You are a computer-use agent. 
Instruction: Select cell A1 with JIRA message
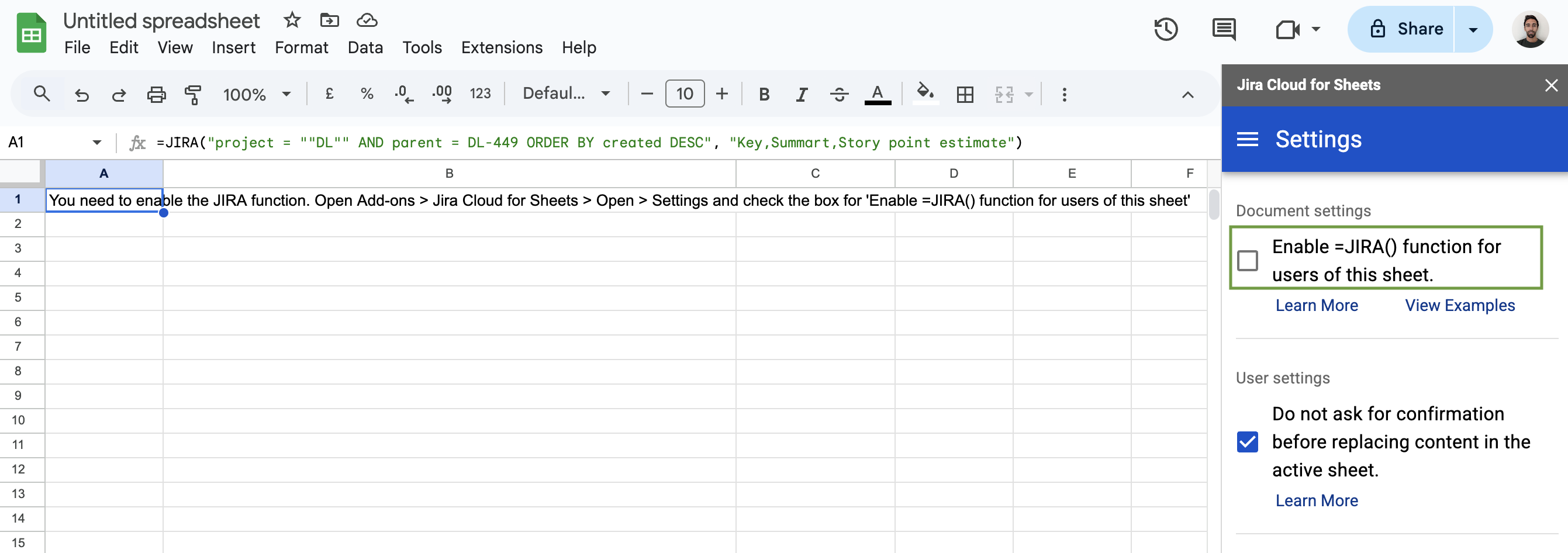(104, 200)
